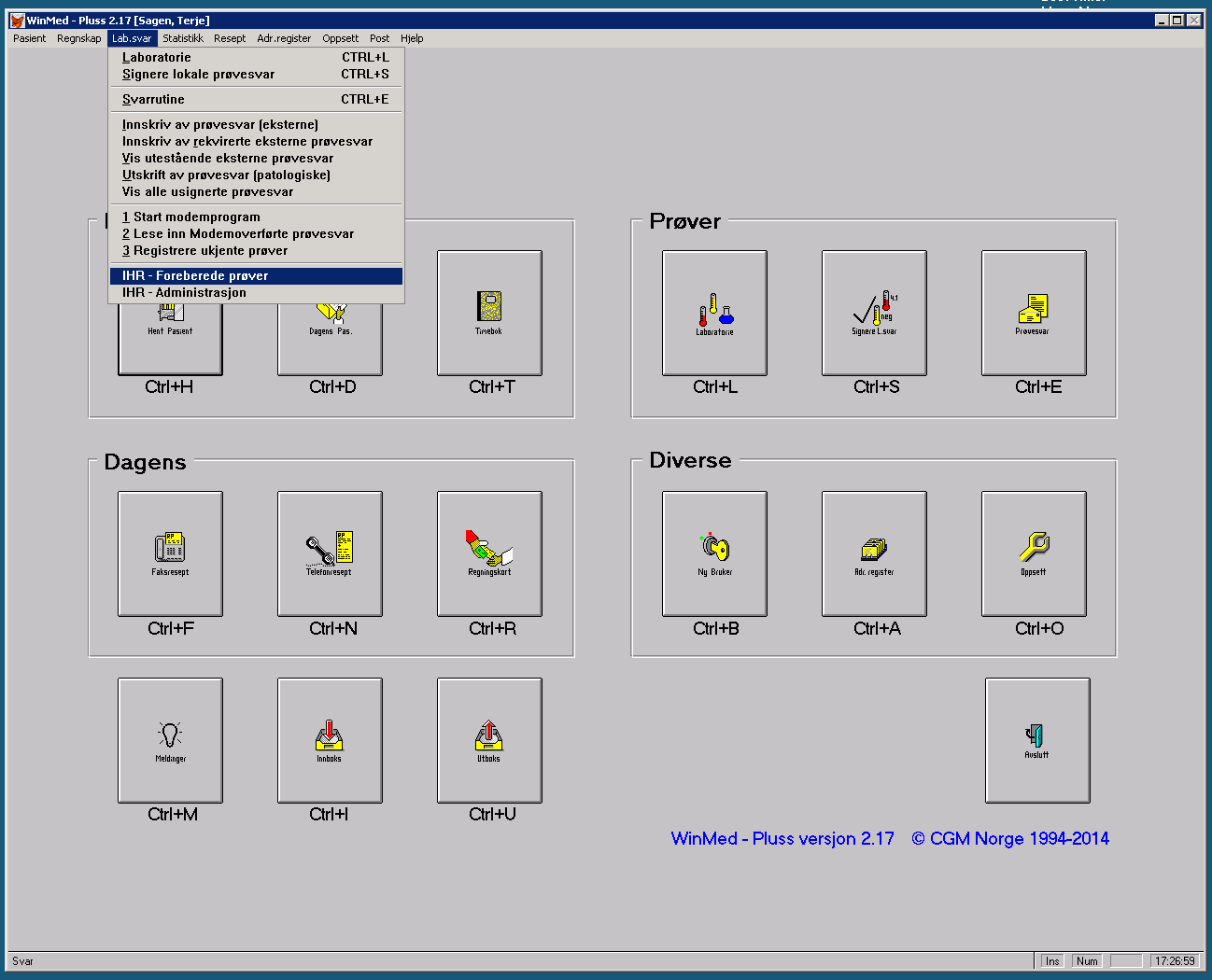Open Faksresept fax prescription
The height and width of the screenshot is (980, 1212).
pyautogui.click(x=170, y=553)
